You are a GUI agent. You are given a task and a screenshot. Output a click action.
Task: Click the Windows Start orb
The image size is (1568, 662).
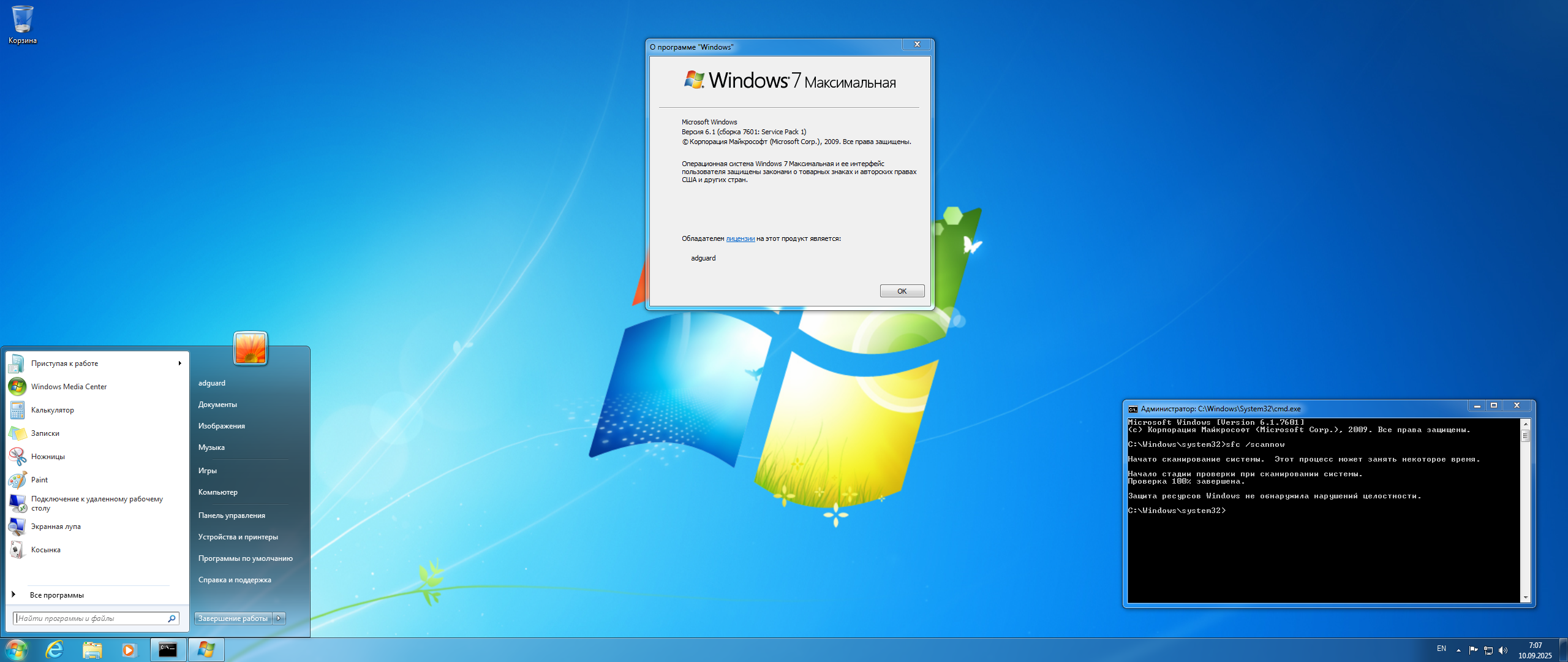17,650
